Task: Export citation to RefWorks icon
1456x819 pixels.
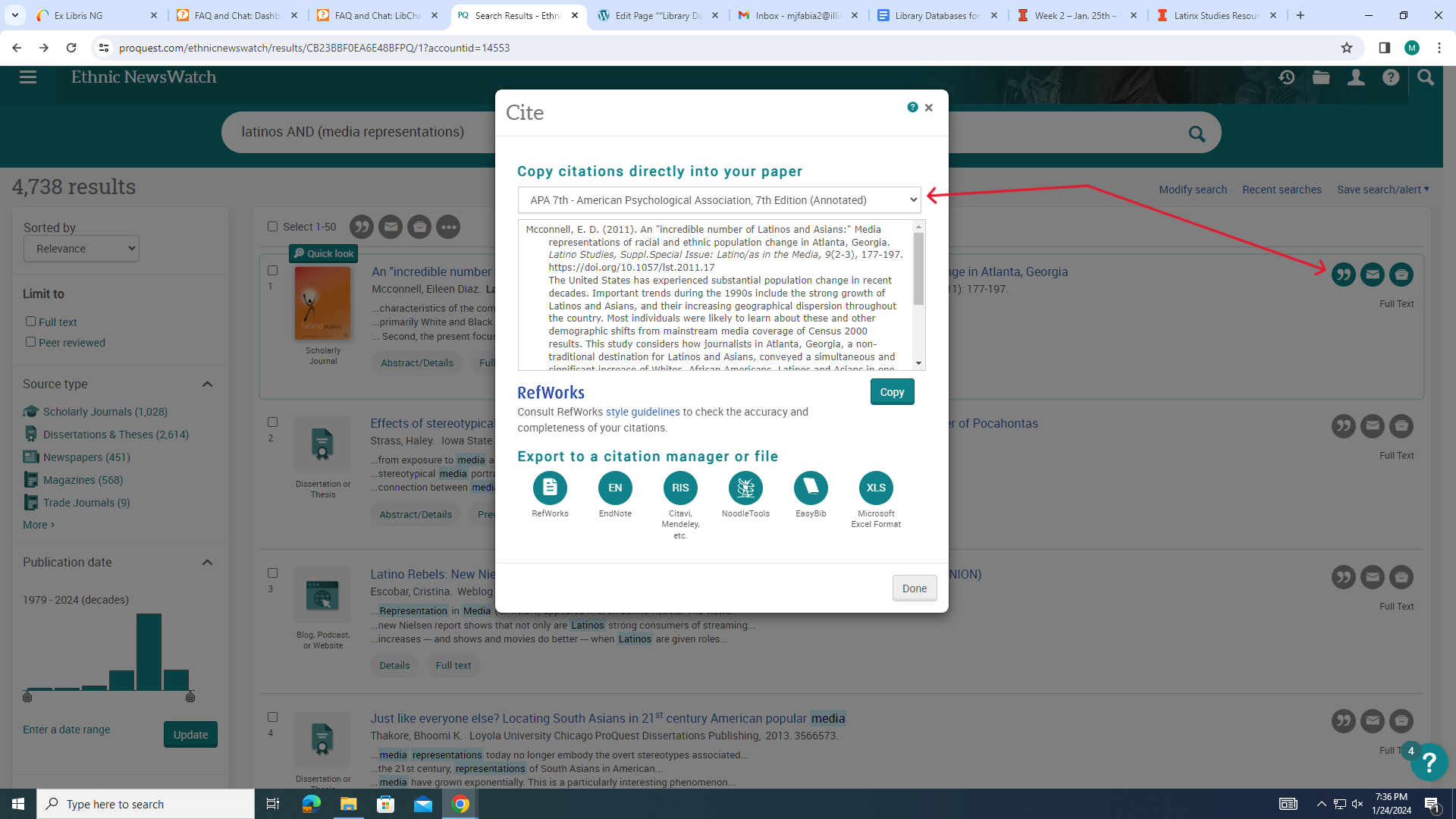Action: (550, 488)
